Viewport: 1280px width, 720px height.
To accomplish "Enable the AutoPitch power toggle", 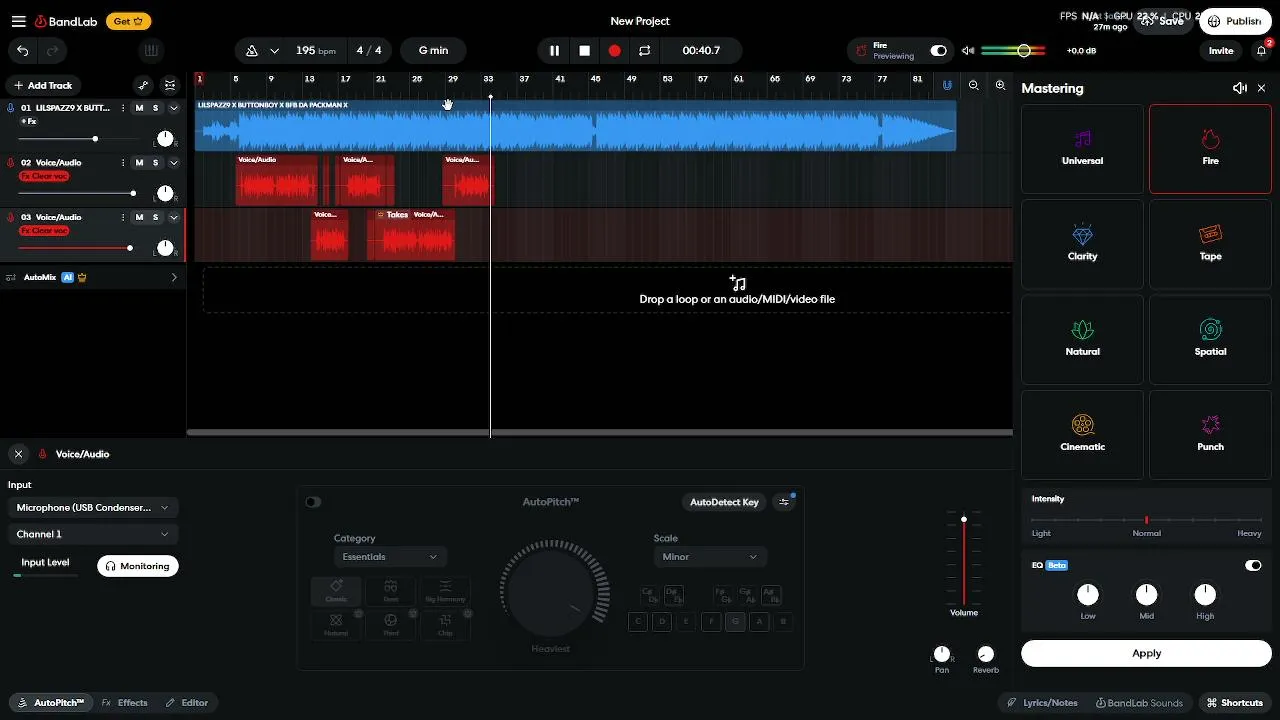I will pos(313,502).
